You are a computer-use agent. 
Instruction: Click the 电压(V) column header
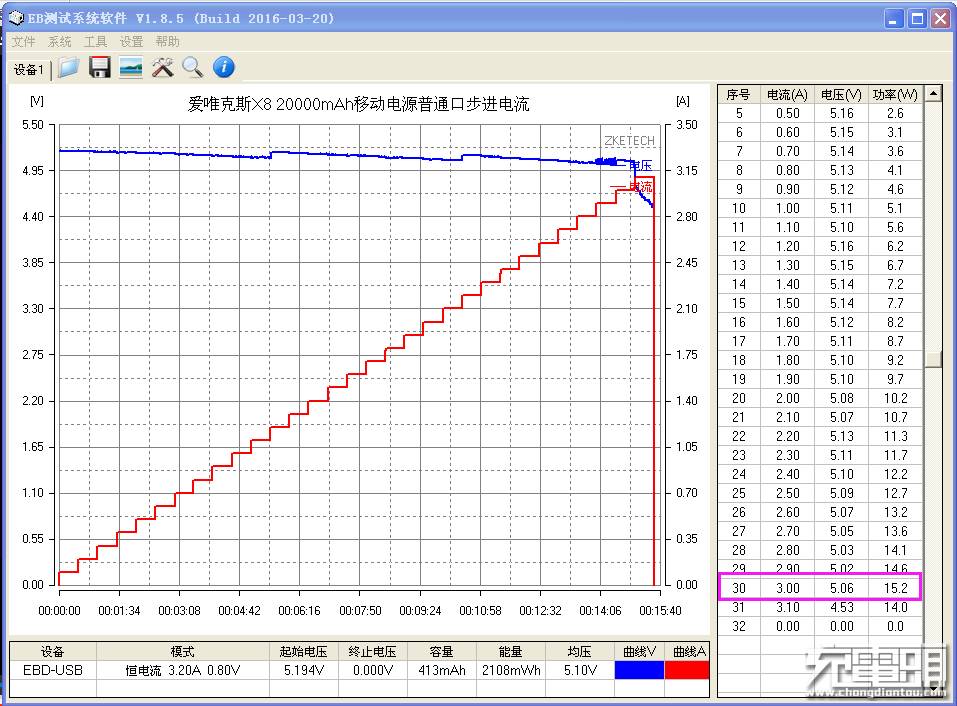click(x=841, y=95)
